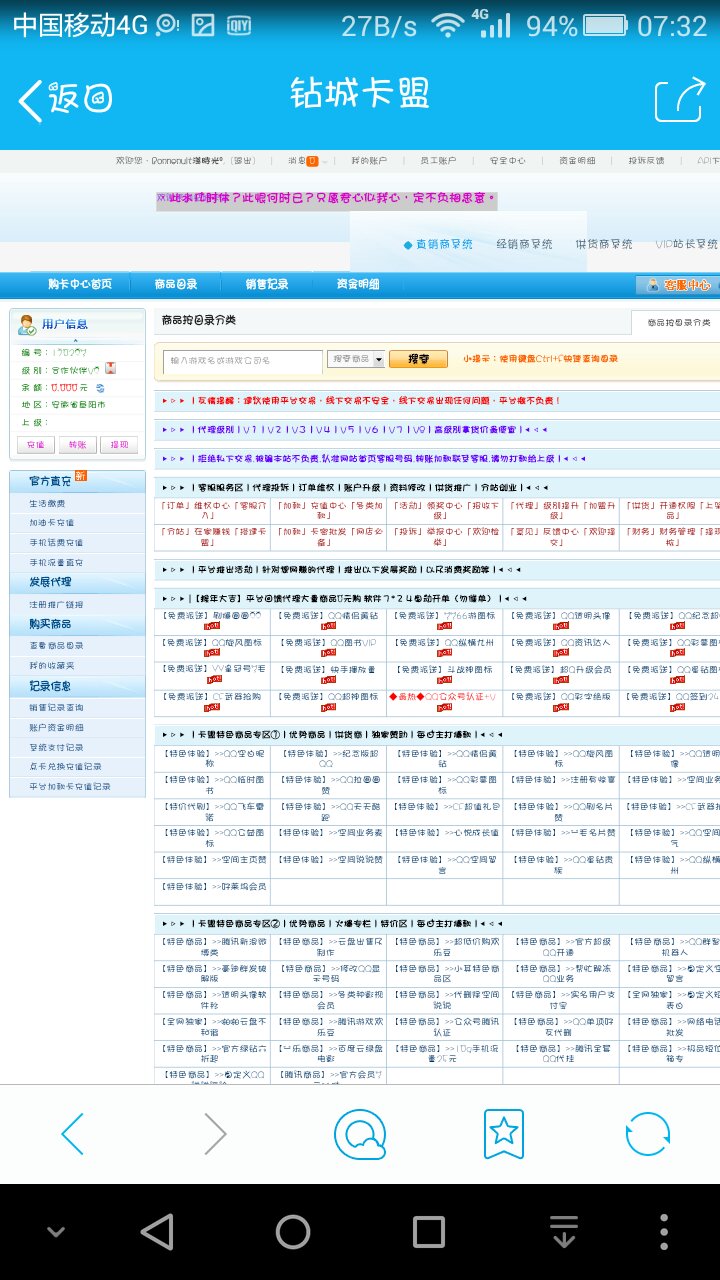
Task: Open the 资金明细 nav tab
Action: click(x=357, y=284)
